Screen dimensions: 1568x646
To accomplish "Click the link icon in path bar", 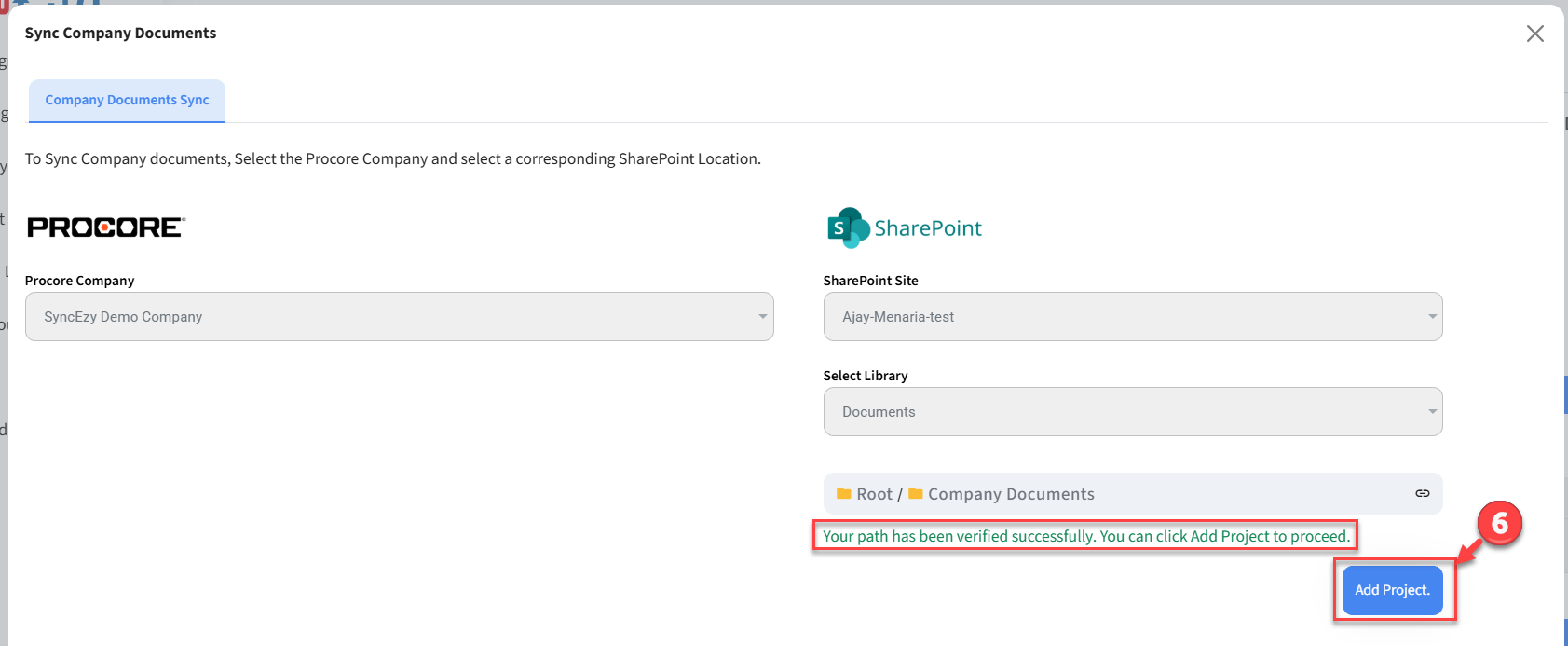I will coord(1422,493).
